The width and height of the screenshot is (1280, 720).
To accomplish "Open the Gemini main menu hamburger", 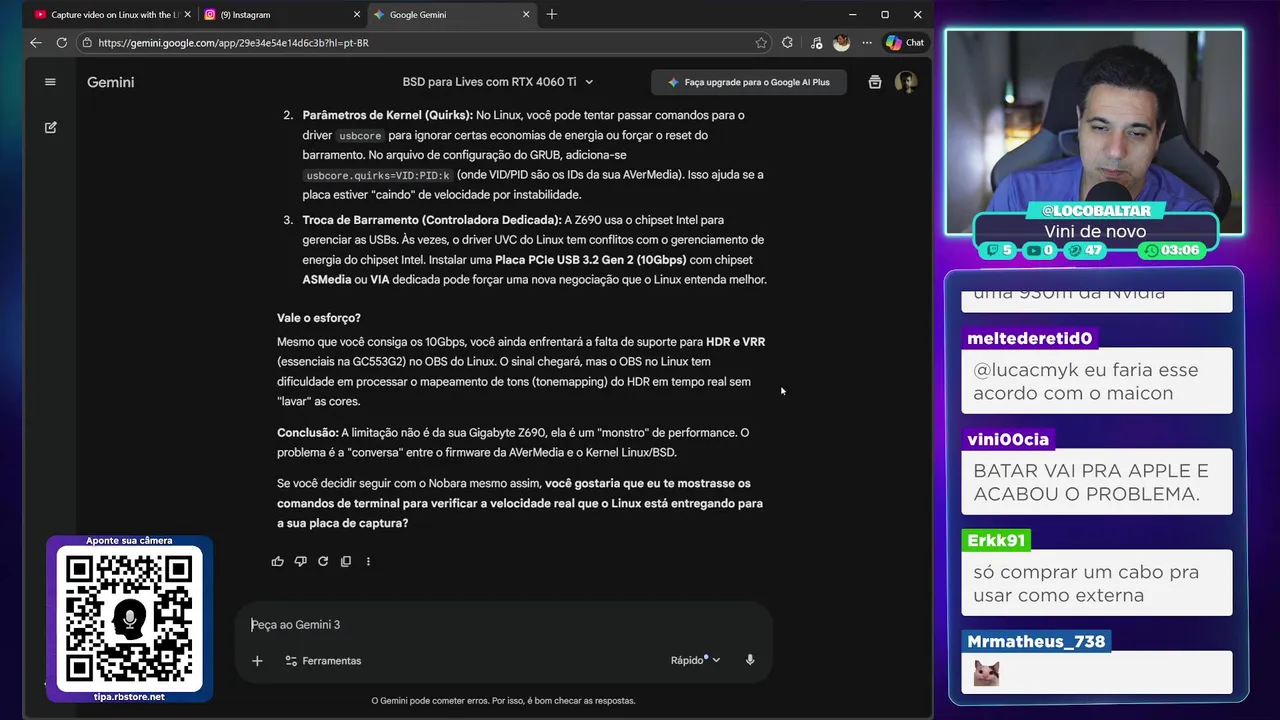I will coord(50,82).
